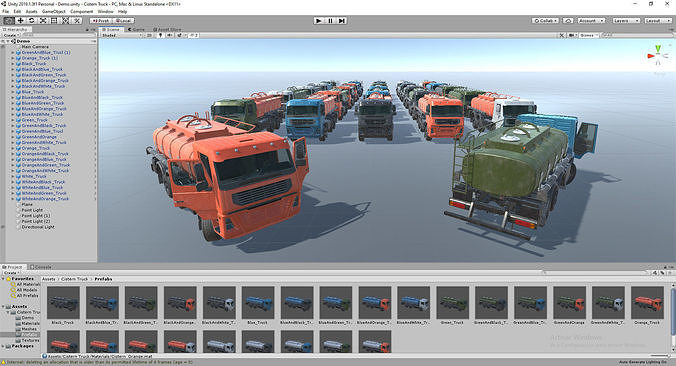Switch to the Game tab
Viewport: 676px width, 366px height.
tap(136, 29)
